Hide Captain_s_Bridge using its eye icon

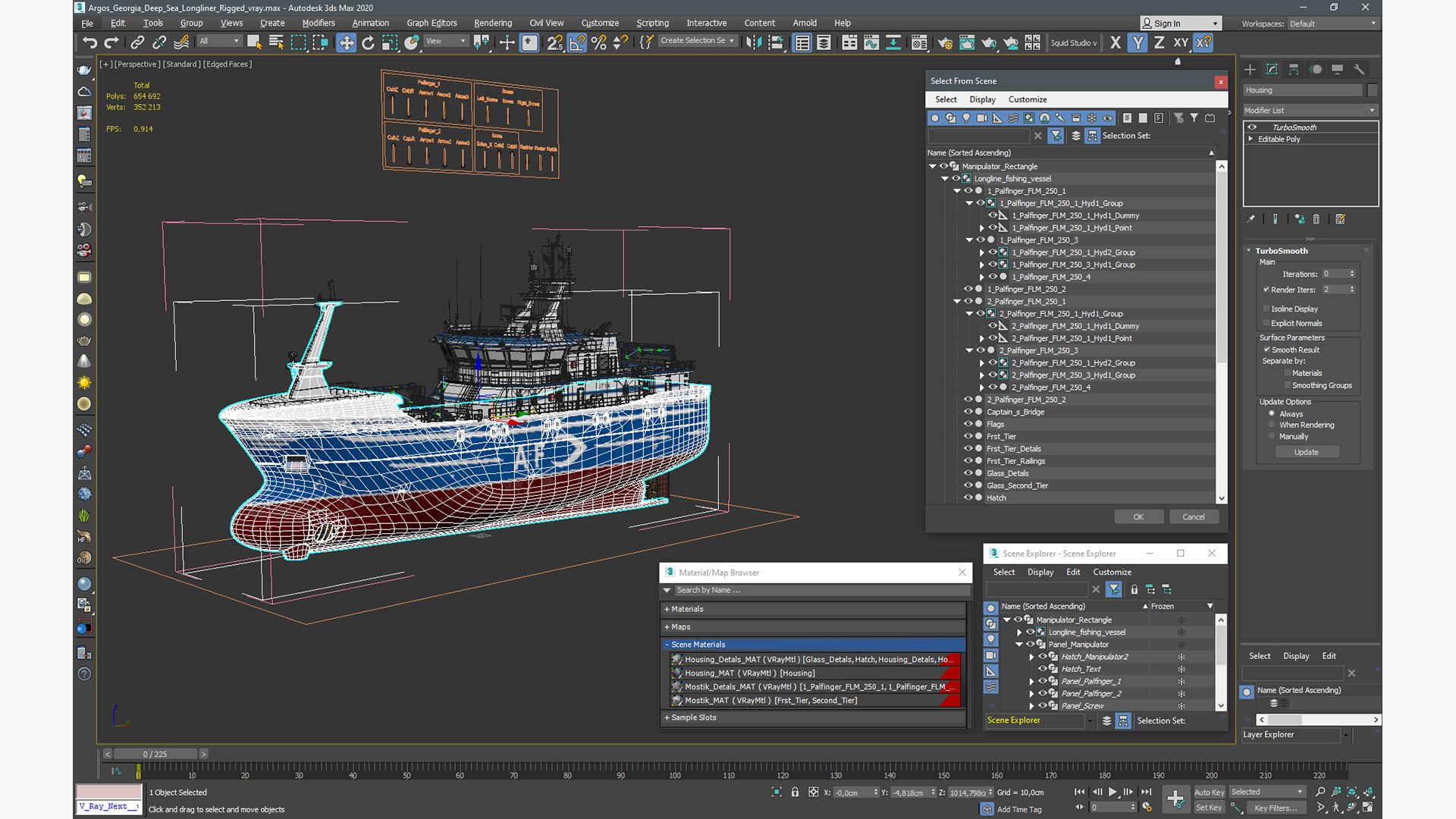[x=968, y=412]
